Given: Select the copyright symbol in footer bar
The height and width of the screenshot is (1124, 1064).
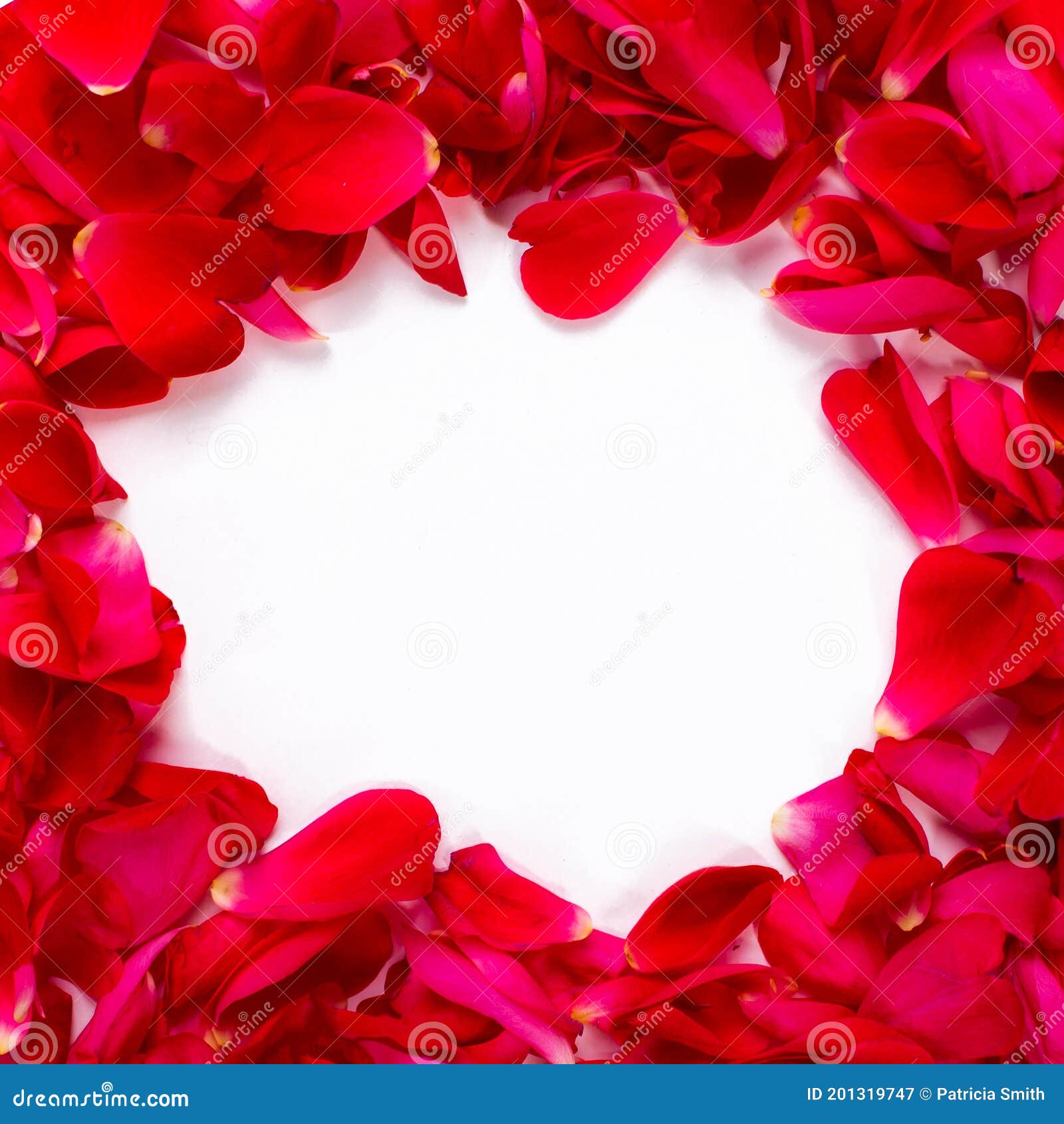Looking at the screenshot, I should coord(925,1094).
